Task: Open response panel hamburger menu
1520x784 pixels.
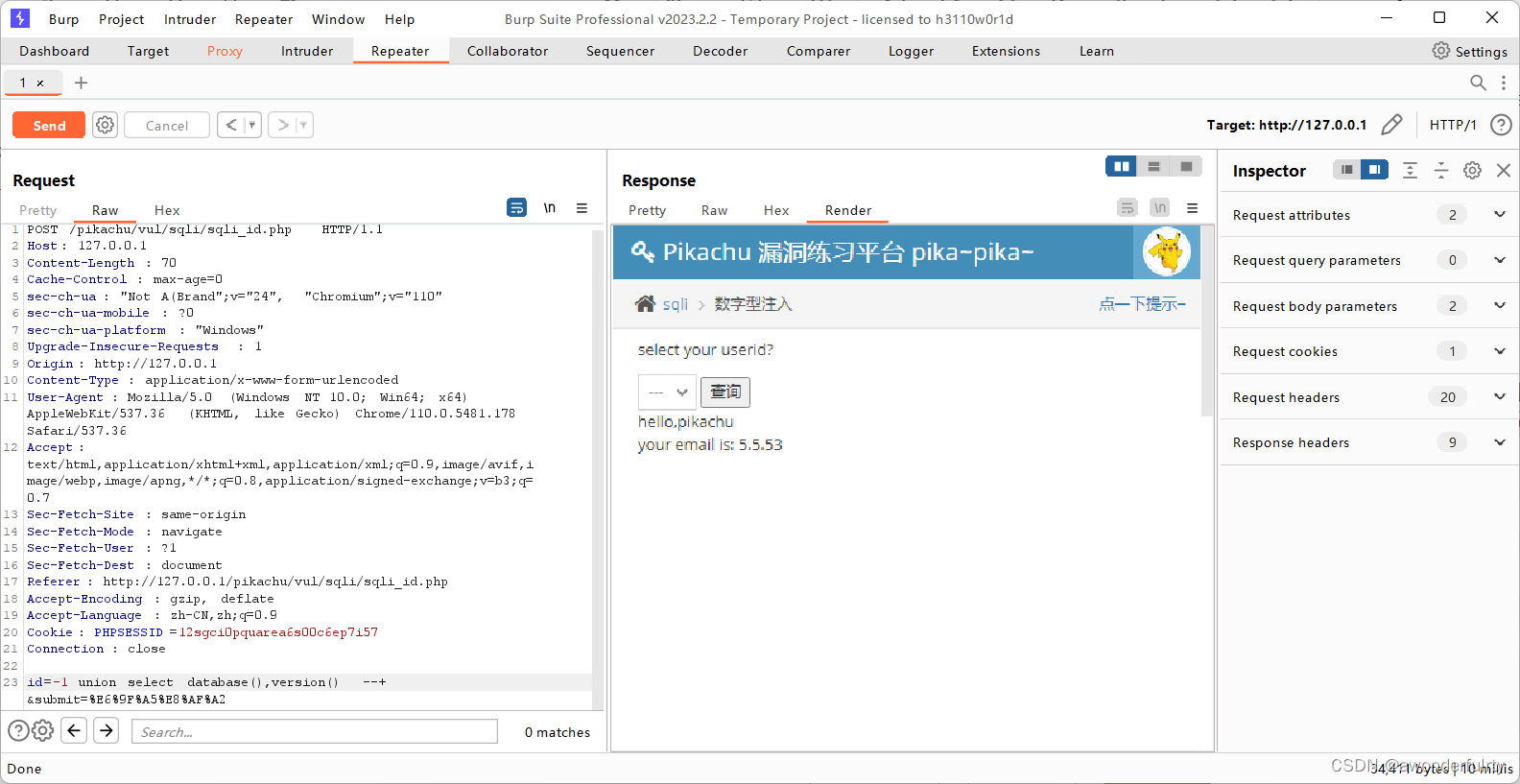Action: tap(1192, 207)
